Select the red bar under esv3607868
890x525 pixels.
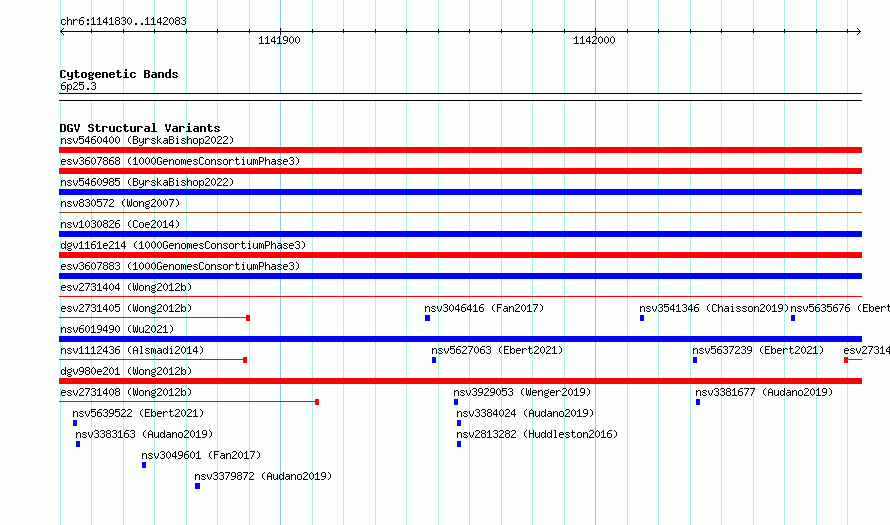point(460,171)
